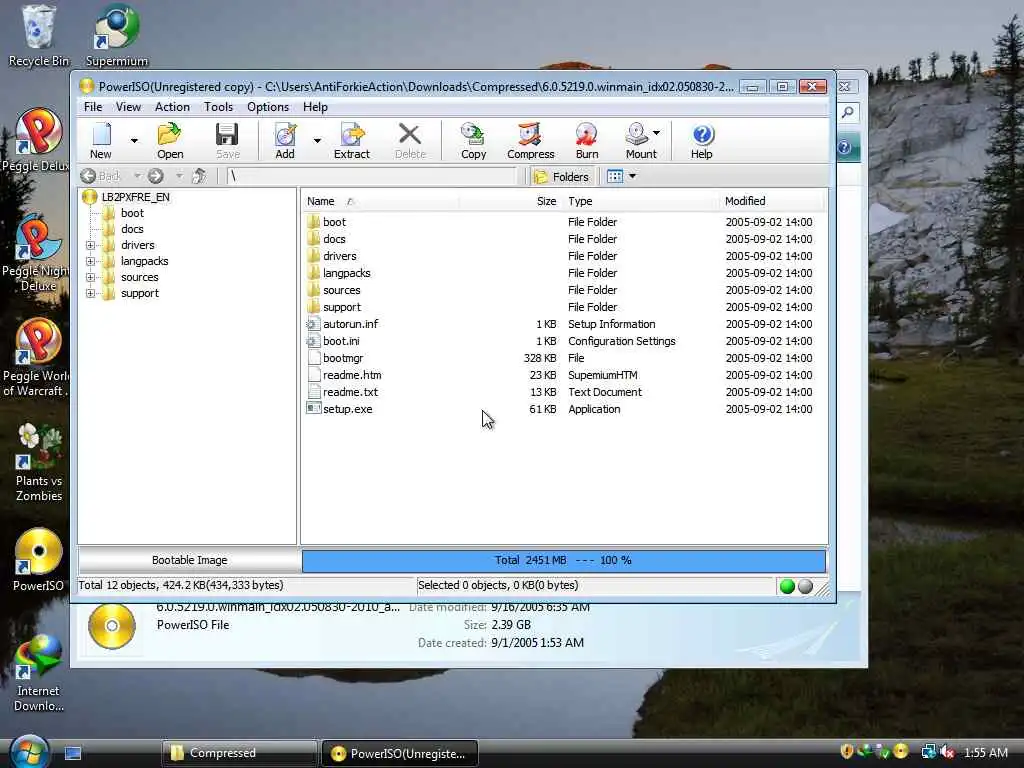Image resolution: width=1024 pixels, height=768 pixels.
Task: Click search icon in Explorer window behind
Action: coord(848,112)
